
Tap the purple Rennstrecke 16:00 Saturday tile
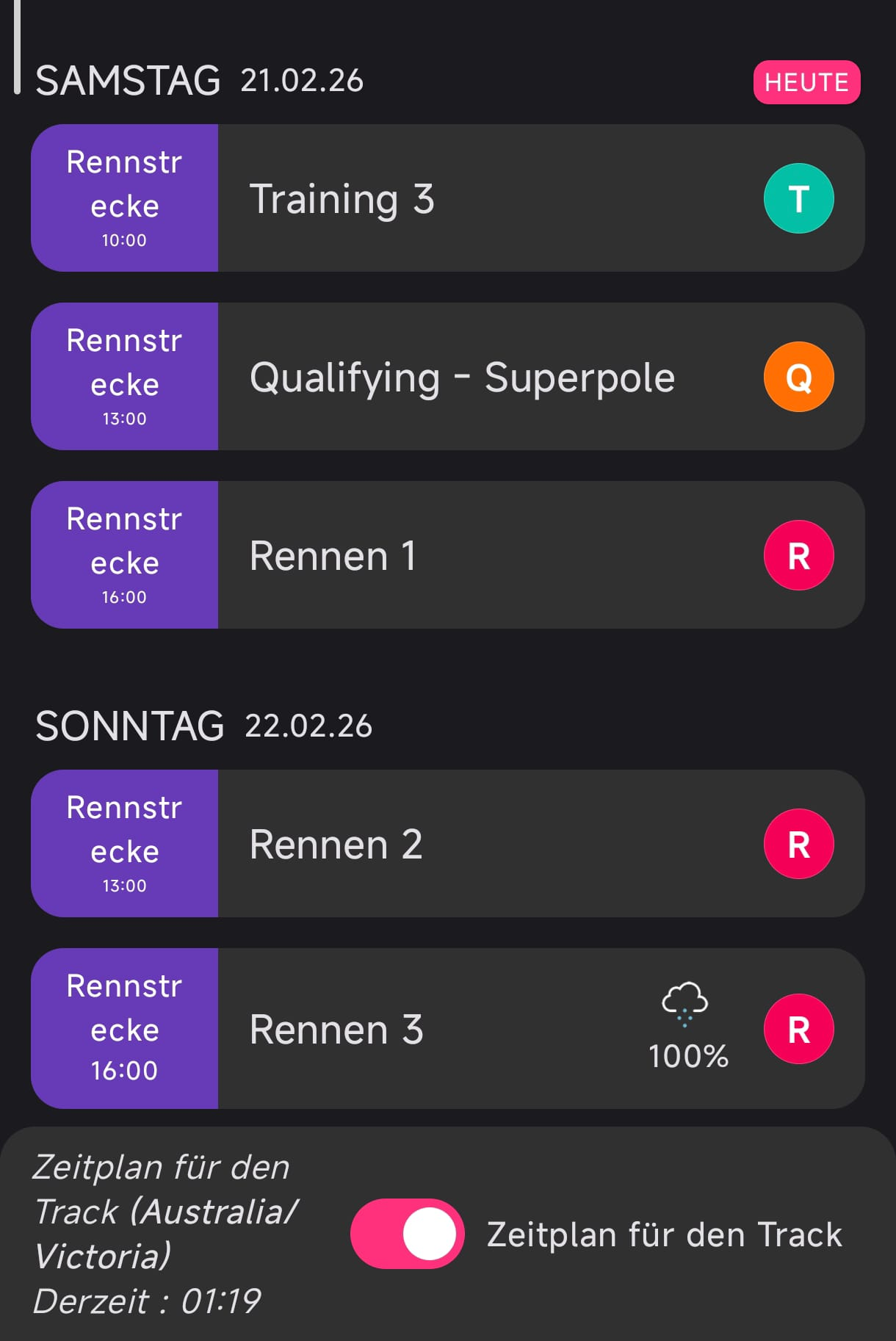[124, 555]
